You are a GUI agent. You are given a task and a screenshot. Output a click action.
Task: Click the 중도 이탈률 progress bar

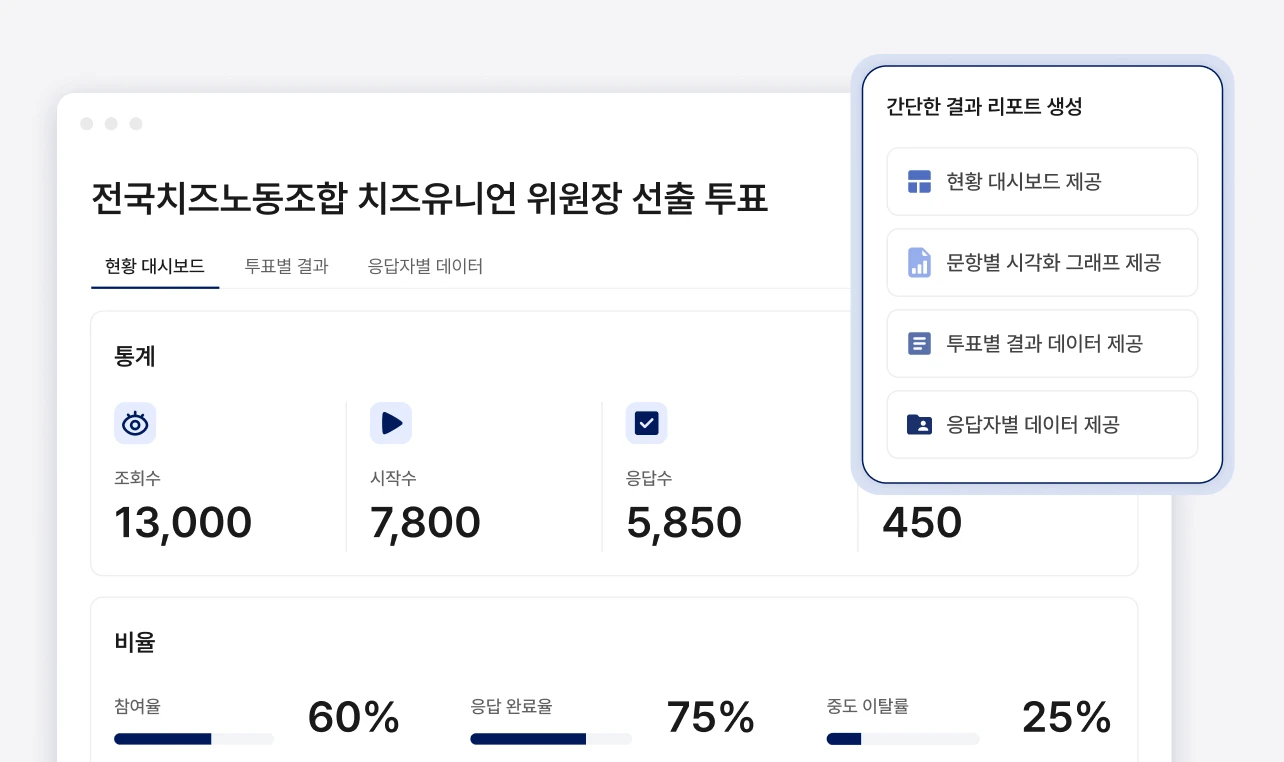[903, 739]
